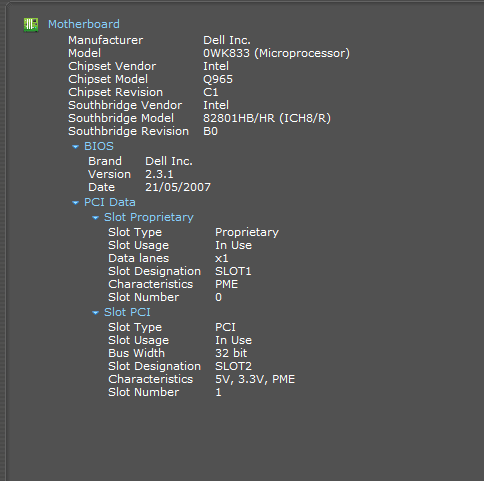
Task: Select Data lanes value x1
Action: point(222,258)
